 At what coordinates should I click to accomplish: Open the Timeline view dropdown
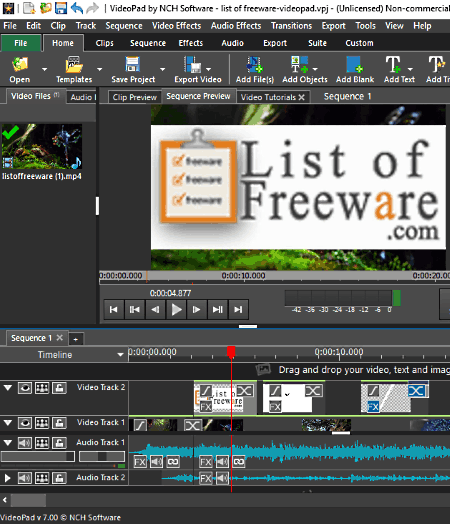tap(121, 355)
